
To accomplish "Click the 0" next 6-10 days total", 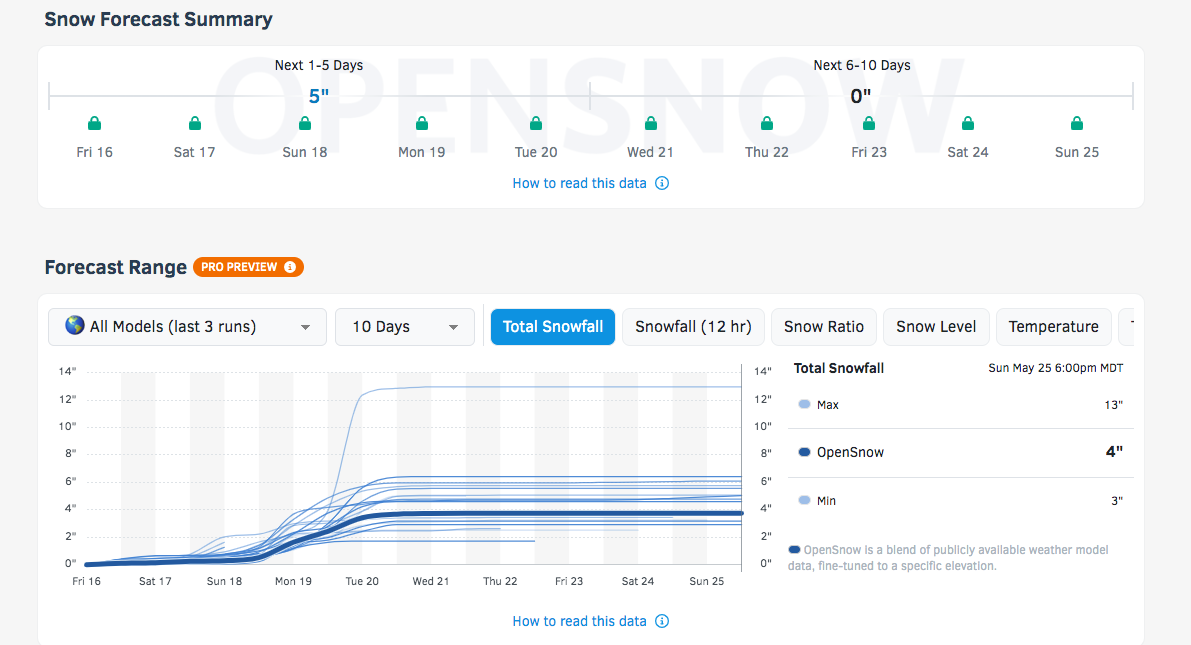I will 861,96.
